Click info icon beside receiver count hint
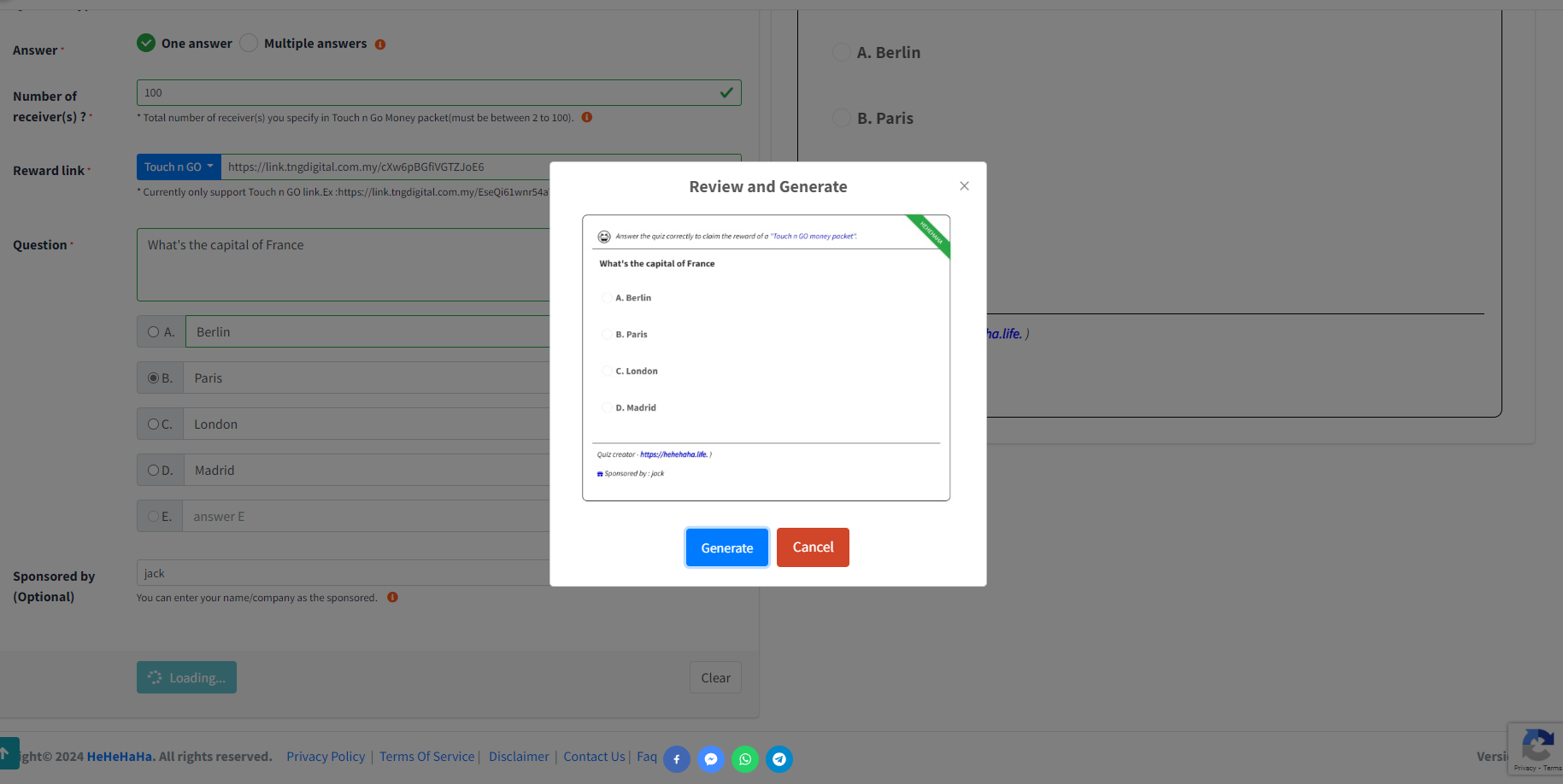Viewport: 1563px width, 784px height. point(587,118)
